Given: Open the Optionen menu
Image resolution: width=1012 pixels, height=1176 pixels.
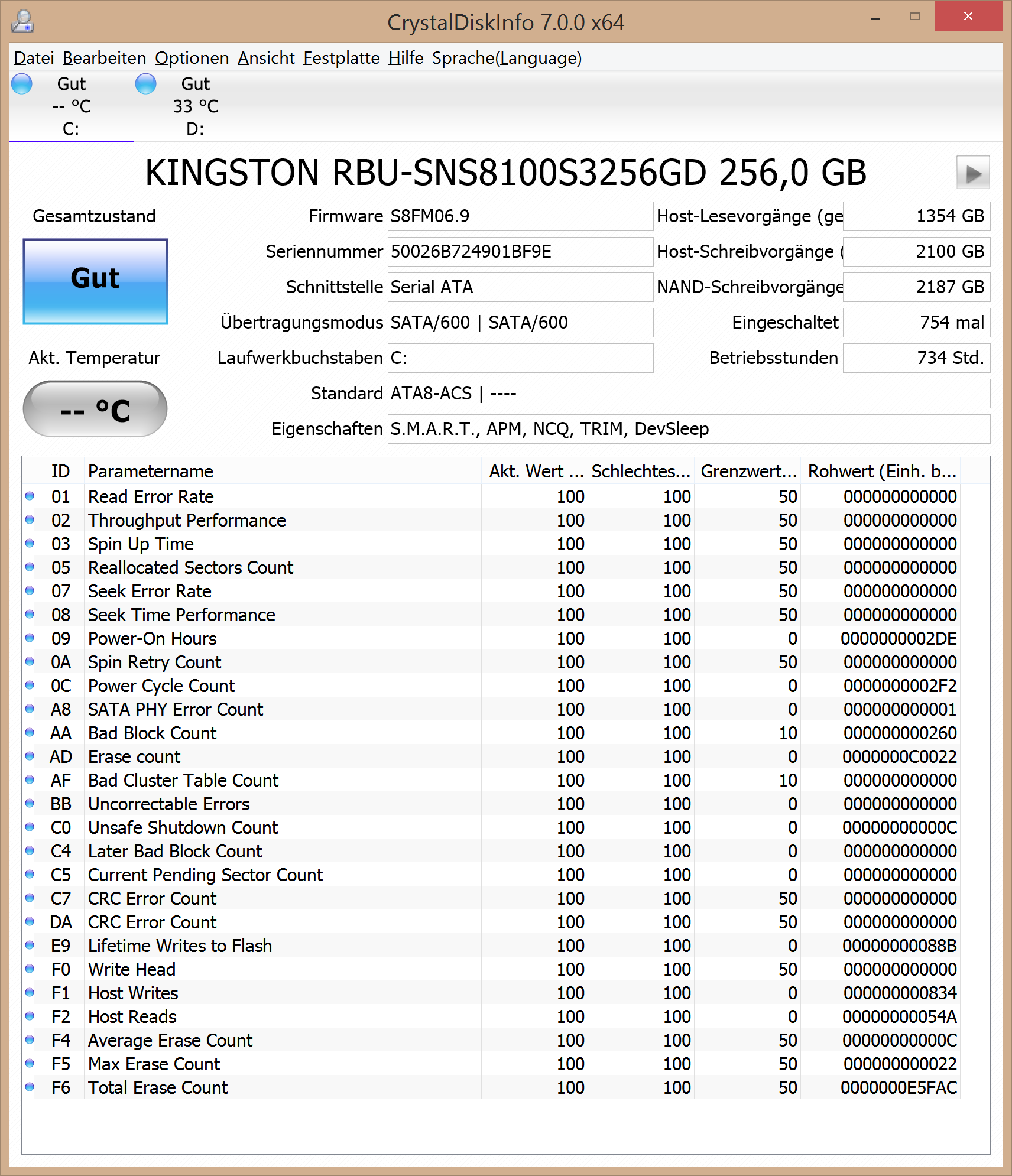Looking at the screenshot, I should (x=192, y=58).
